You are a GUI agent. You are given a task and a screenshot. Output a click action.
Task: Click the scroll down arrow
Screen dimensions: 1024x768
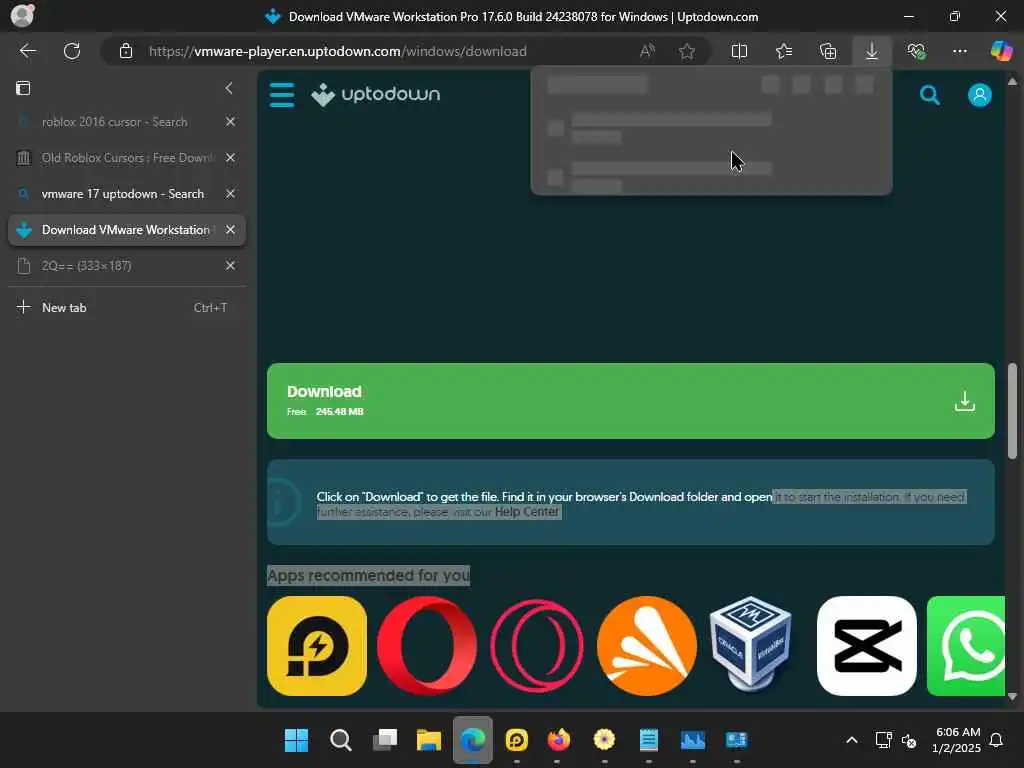coord(1012,697)
